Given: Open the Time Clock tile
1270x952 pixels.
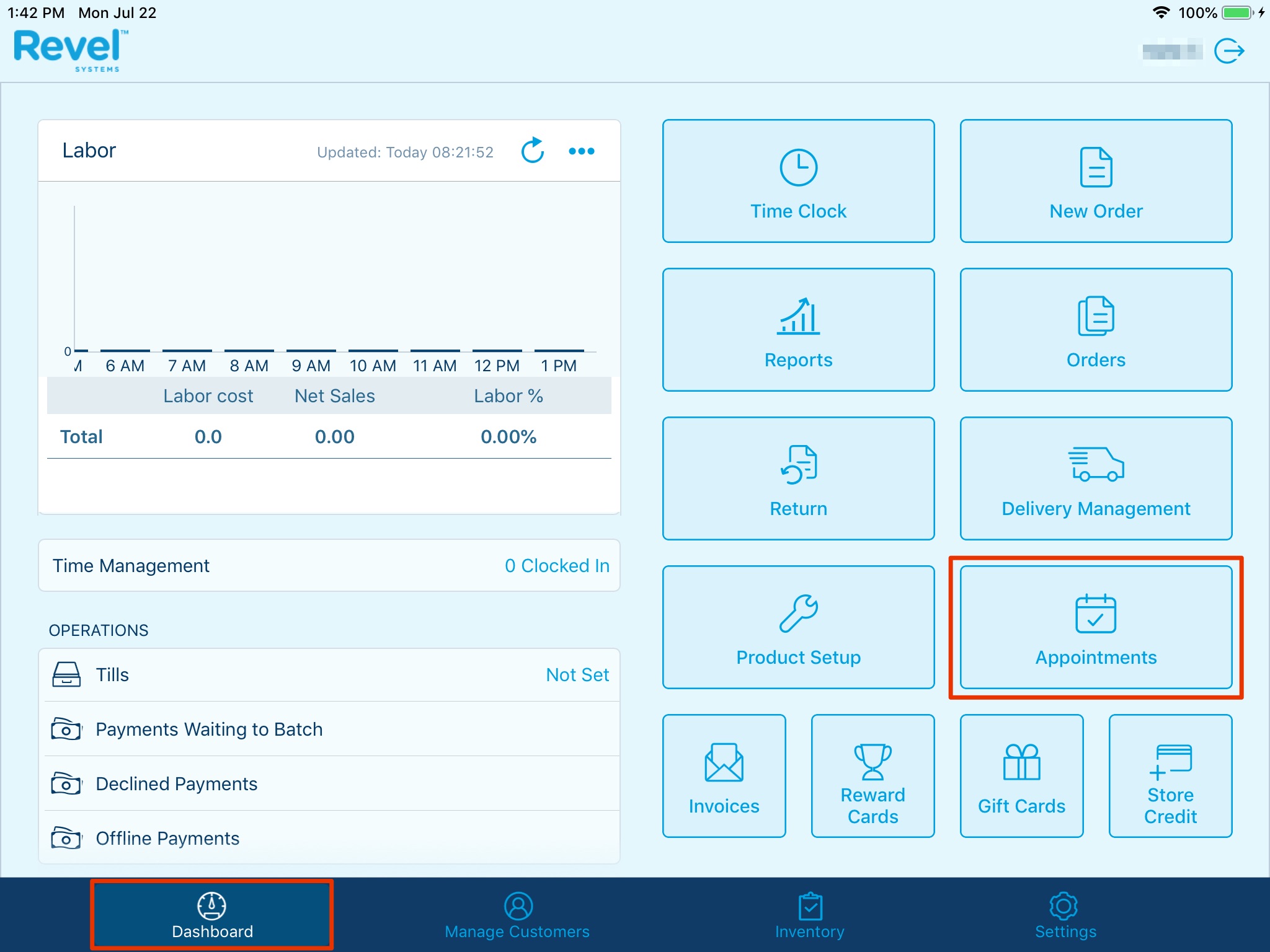Looking at the screenshot, I should 798,181.
